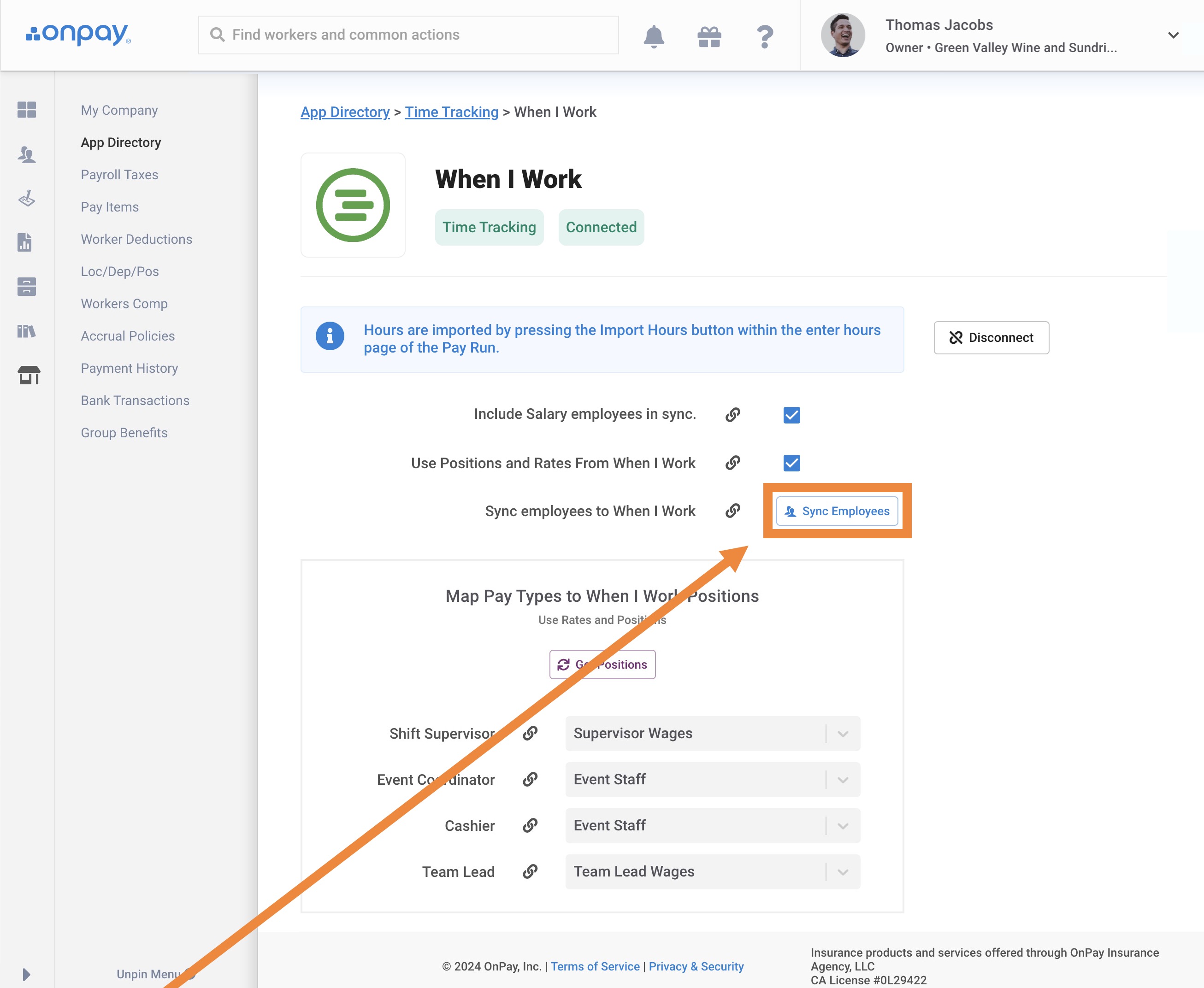Open Event Coordinator pay type dropdown
The height and width of the screenshot is (988, 1204).
click(713, 779)
